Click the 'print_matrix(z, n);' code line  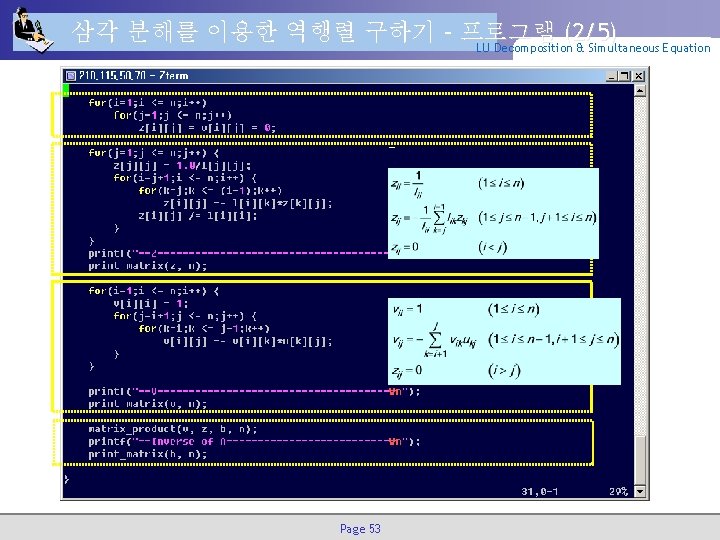coord(147,266)
